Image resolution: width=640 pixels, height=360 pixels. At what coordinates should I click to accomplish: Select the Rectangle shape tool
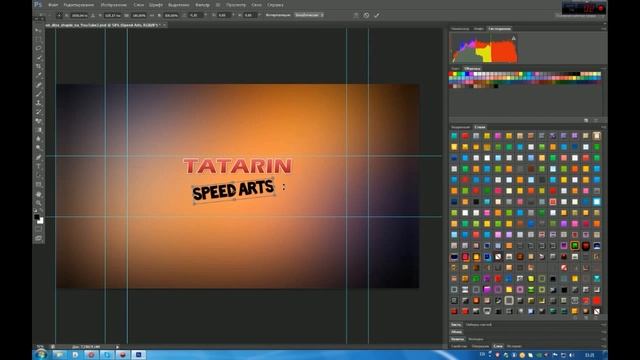click(38, 185)
